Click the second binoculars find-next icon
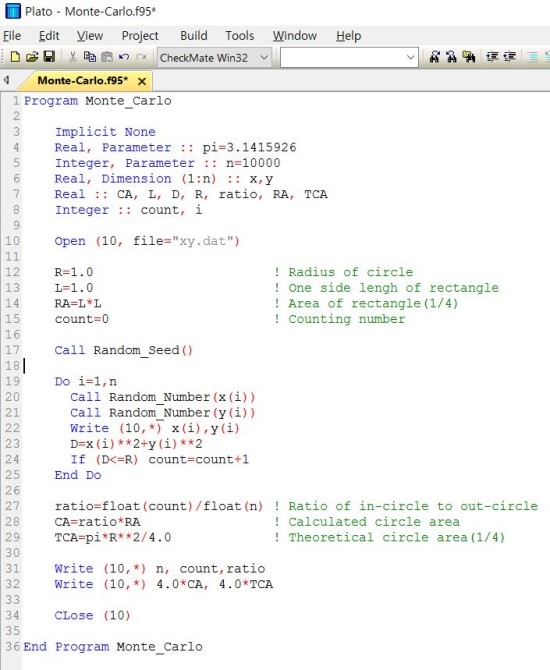The image size is (550, 670). point(451,57)
